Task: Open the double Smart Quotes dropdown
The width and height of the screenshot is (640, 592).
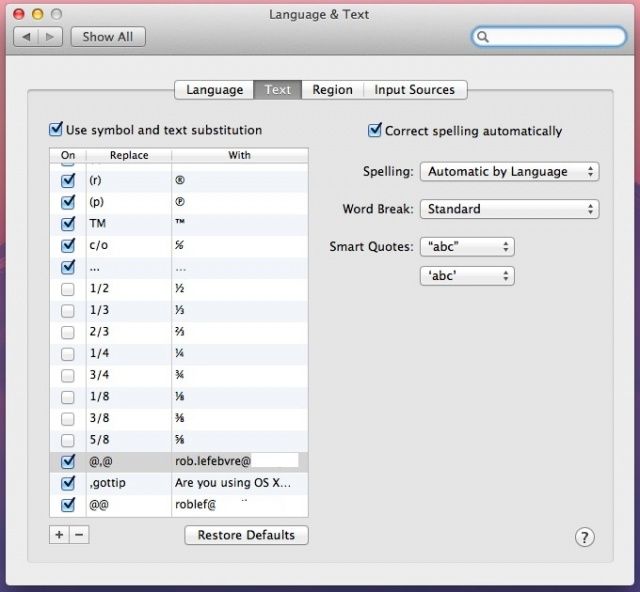Action: [x=466, y=247]
